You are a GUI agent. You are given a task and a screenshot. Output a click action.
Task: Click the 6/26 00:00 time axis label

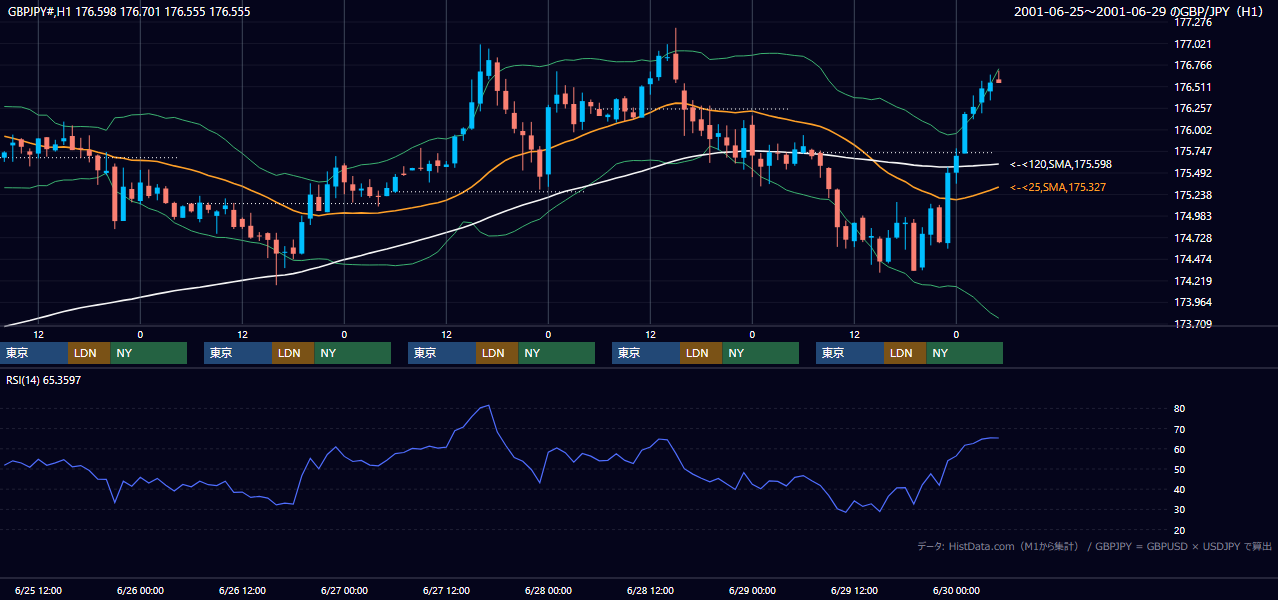[139, 590]
